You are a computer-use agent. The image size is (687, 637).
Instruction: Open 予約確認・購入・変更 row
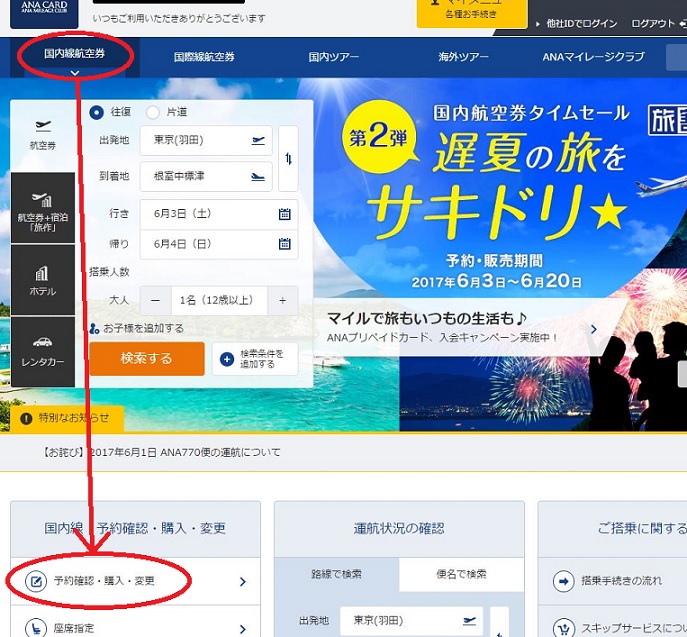coord(135,581)
